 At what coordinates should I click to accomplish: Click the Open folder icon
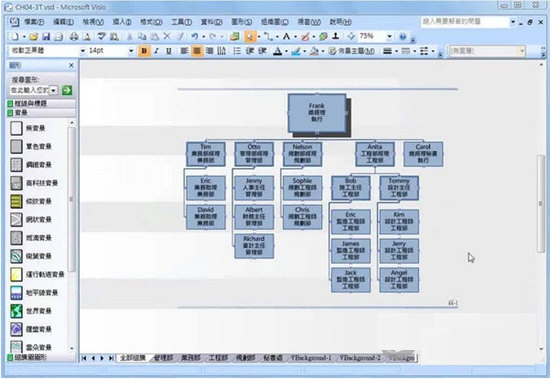34,36
